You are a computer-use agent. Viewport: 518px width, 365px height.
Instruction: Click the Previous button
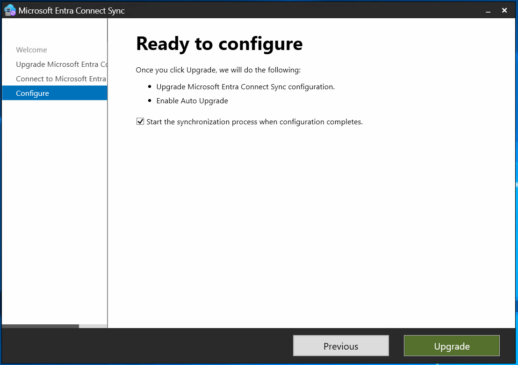[x=341, y=346]
